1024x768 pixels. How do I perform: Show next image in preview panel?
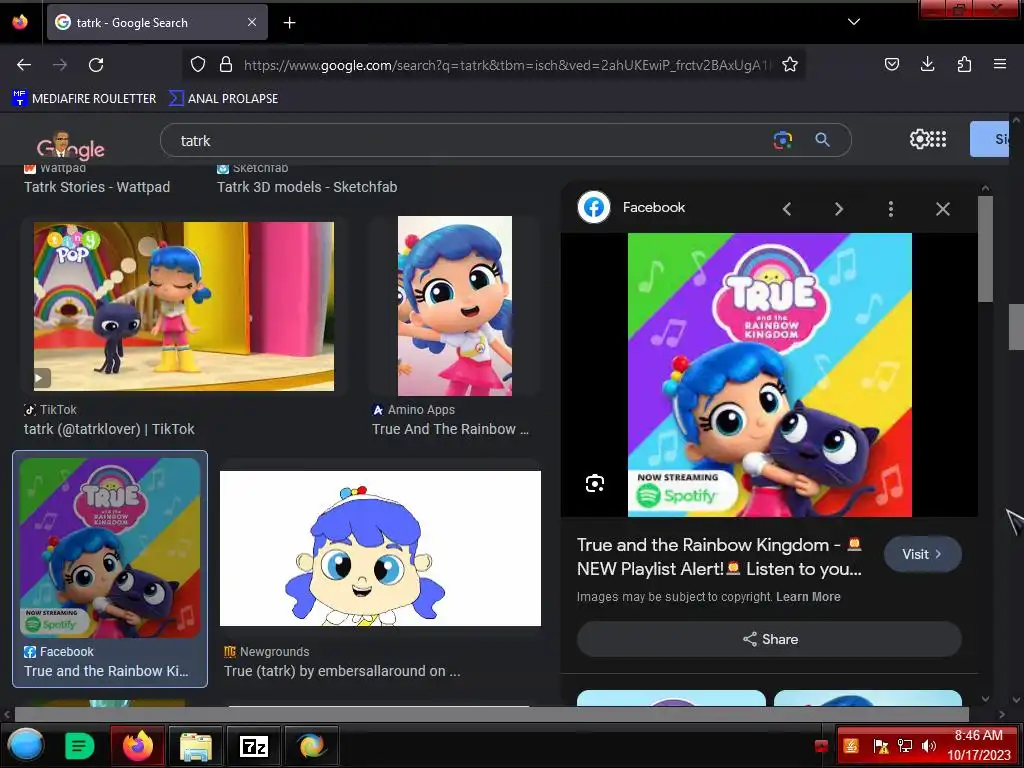(x=839, y=209)
